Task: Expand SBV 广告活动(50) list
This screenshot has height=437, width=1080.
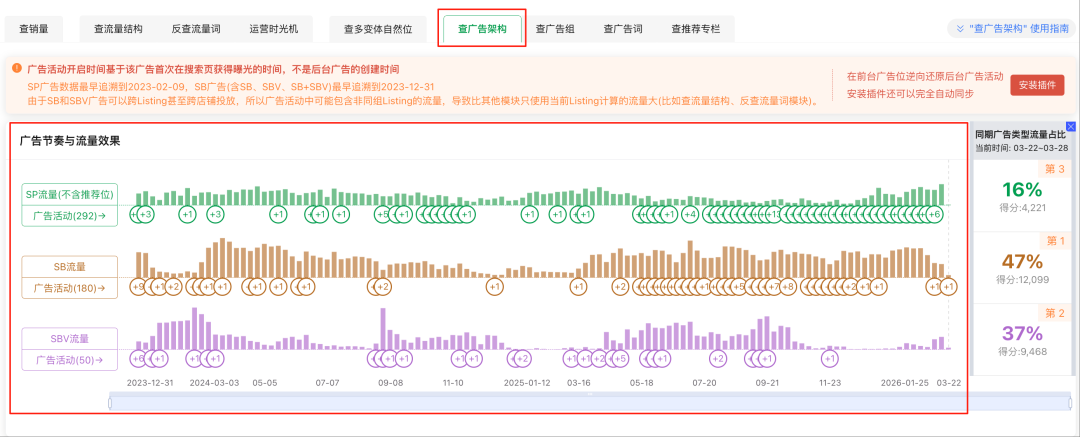Action: click(x=71, y=360)
